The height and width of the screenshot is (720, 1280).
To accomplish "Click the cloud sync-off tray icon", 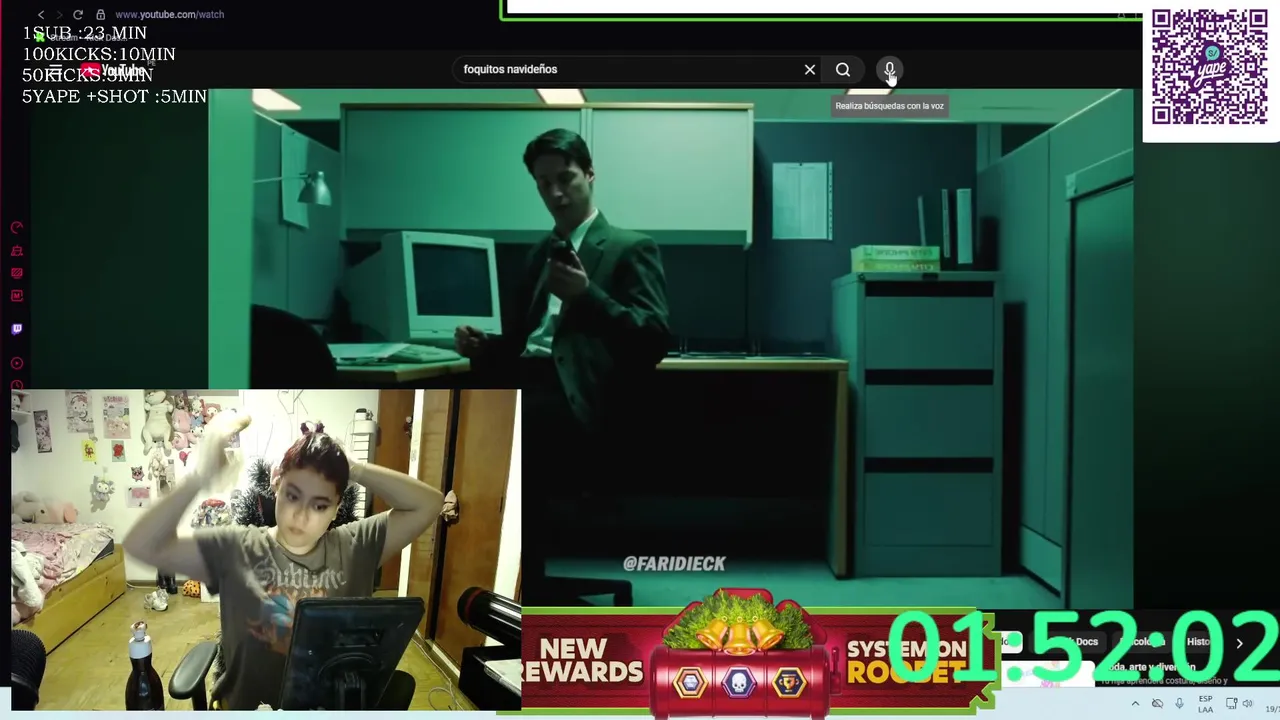I will pyautogui.click(x=1157, y=703).
